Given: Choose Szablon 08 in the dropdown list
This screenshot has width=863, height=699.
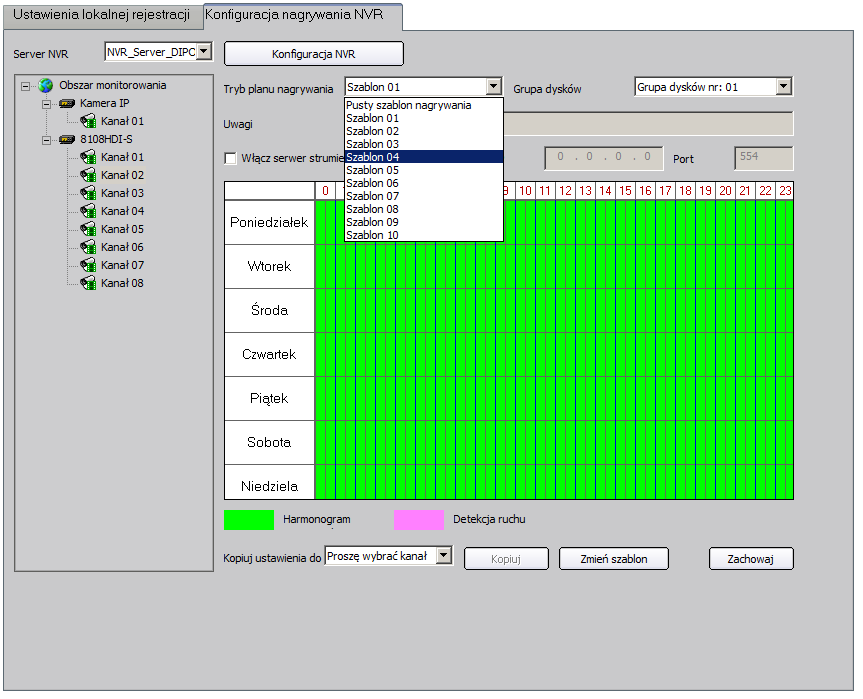Looking at the screenshot, I should pos(424,210).
